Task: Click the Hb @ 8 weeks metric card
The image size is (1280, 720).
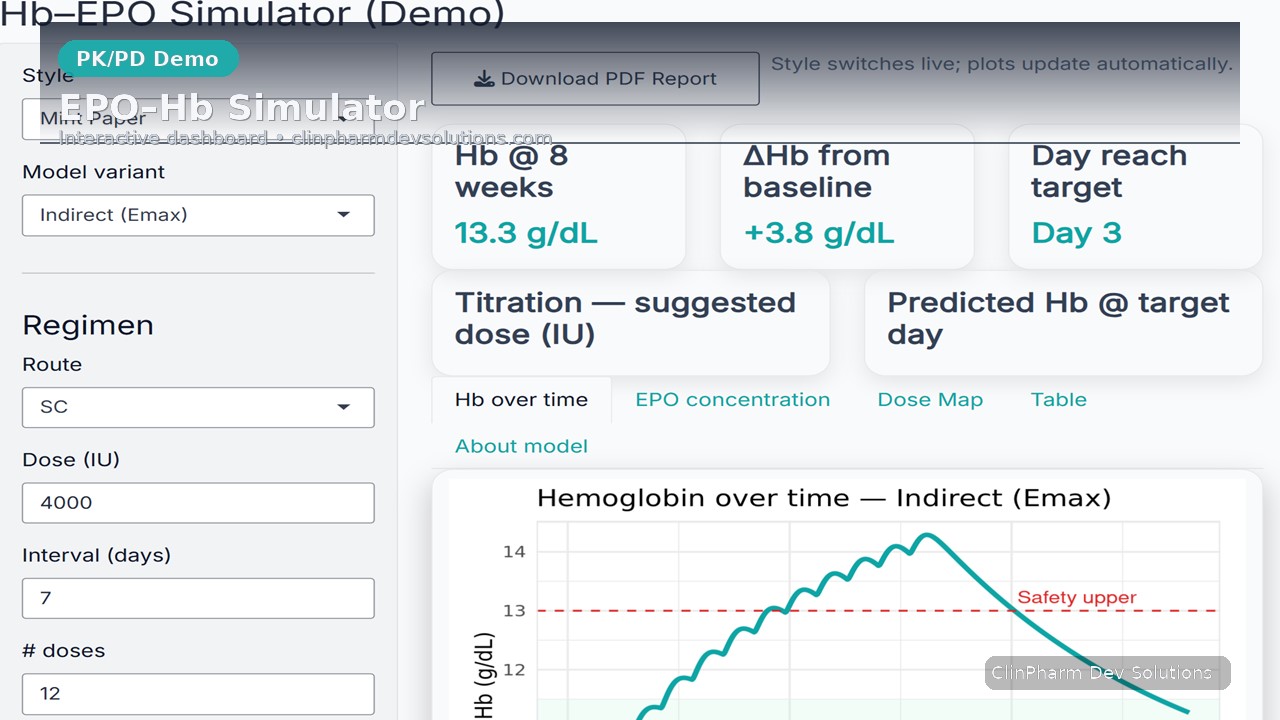Action: tap(558, 196)
